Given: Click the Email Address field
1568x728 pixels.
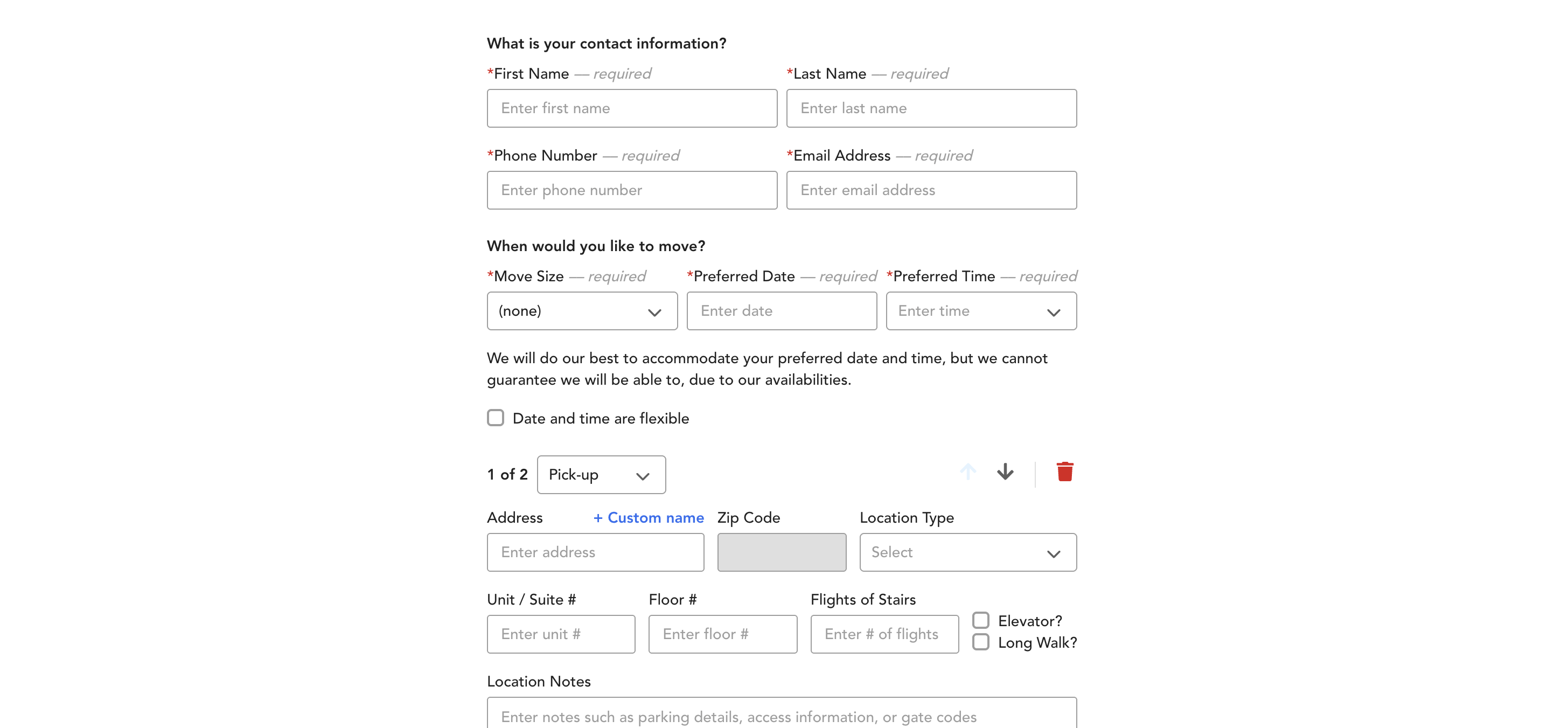Looking at the screenshot, I should [x=931, y=190].
